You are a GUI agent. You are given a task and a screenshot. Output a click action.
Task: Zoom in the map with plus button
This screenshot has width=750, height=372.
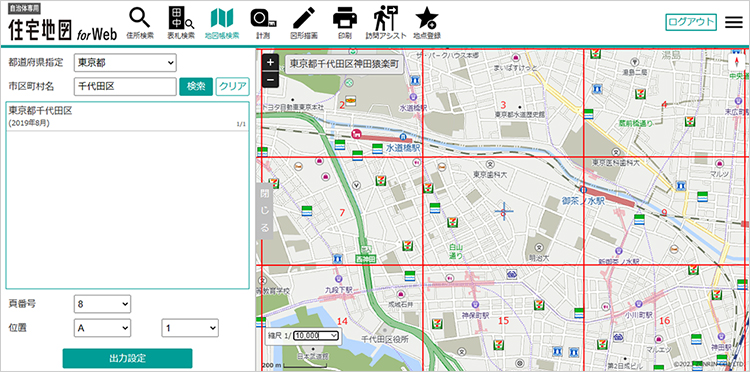[271, 62]
